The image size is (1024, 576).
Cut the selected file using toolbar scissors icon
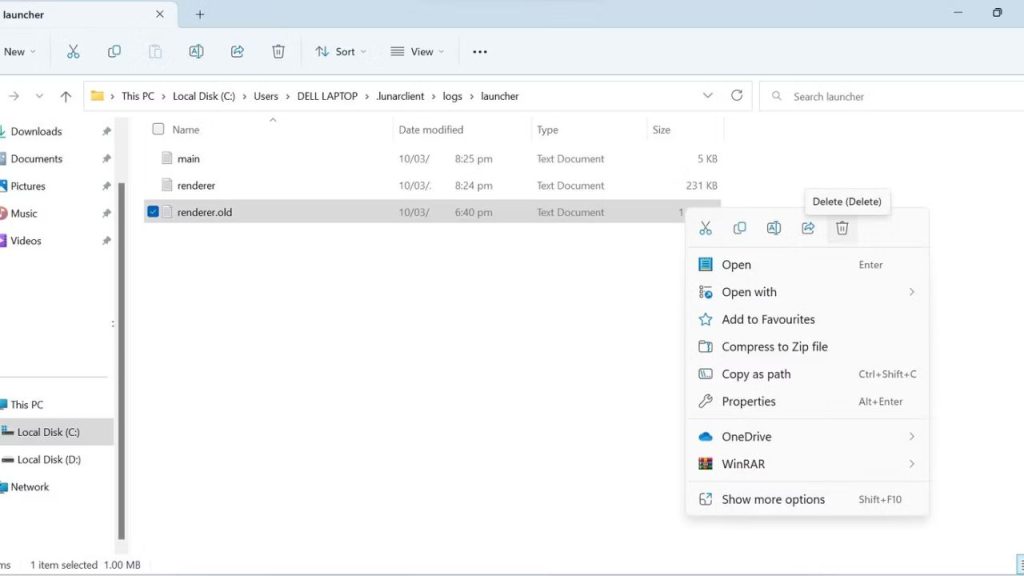[72, 51]
